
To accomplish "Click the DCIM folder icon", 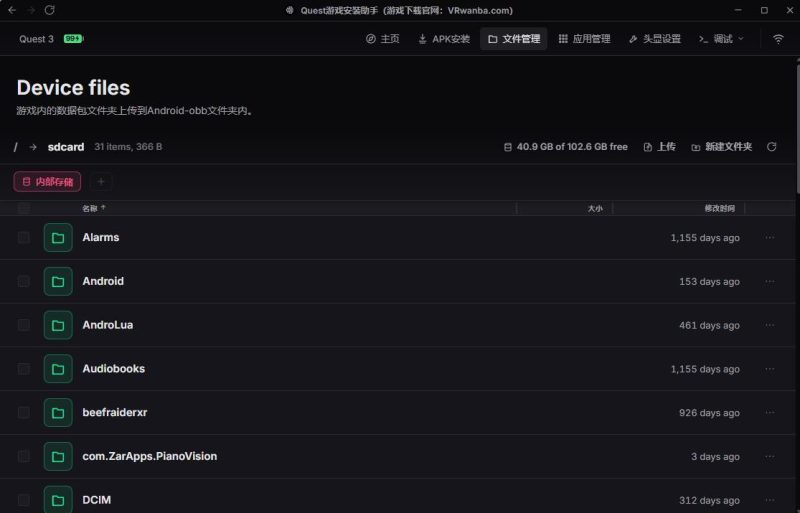I will tap(58, 500).
